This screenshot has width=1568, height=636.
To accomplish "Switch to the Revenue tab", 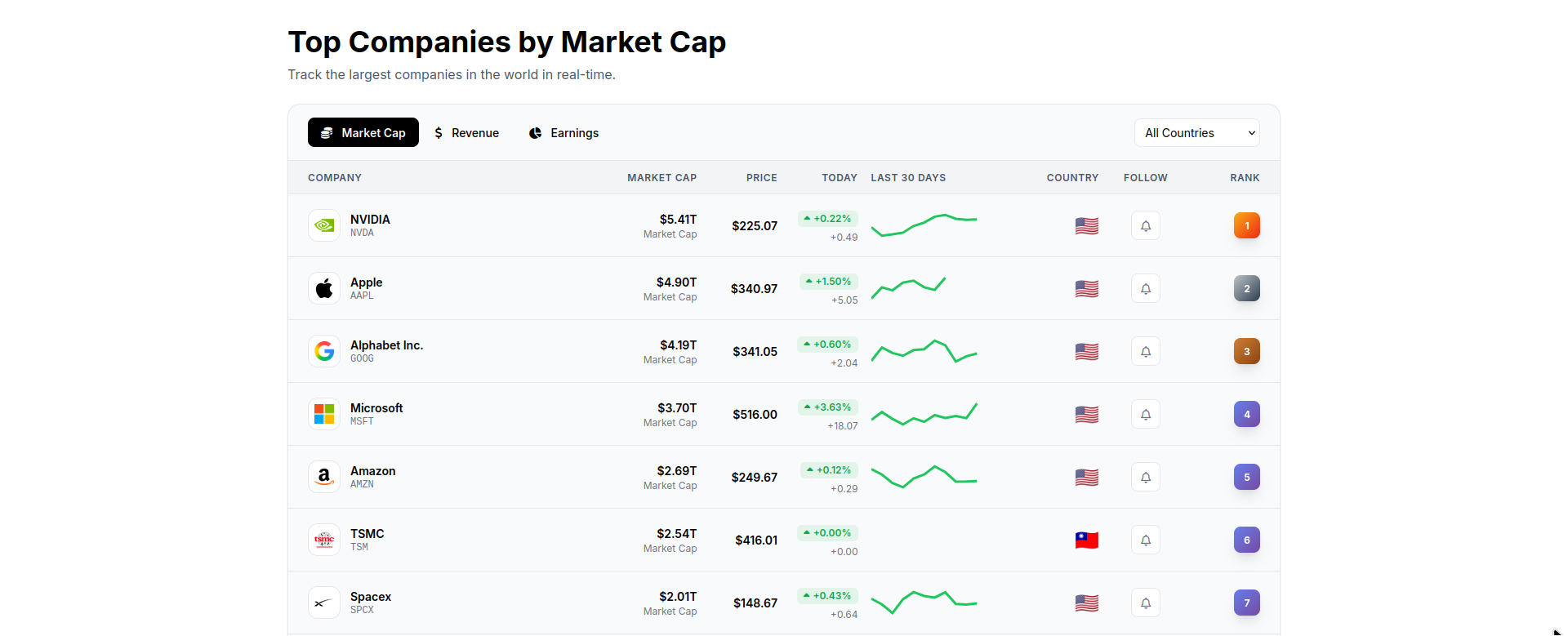I will 466,132.
